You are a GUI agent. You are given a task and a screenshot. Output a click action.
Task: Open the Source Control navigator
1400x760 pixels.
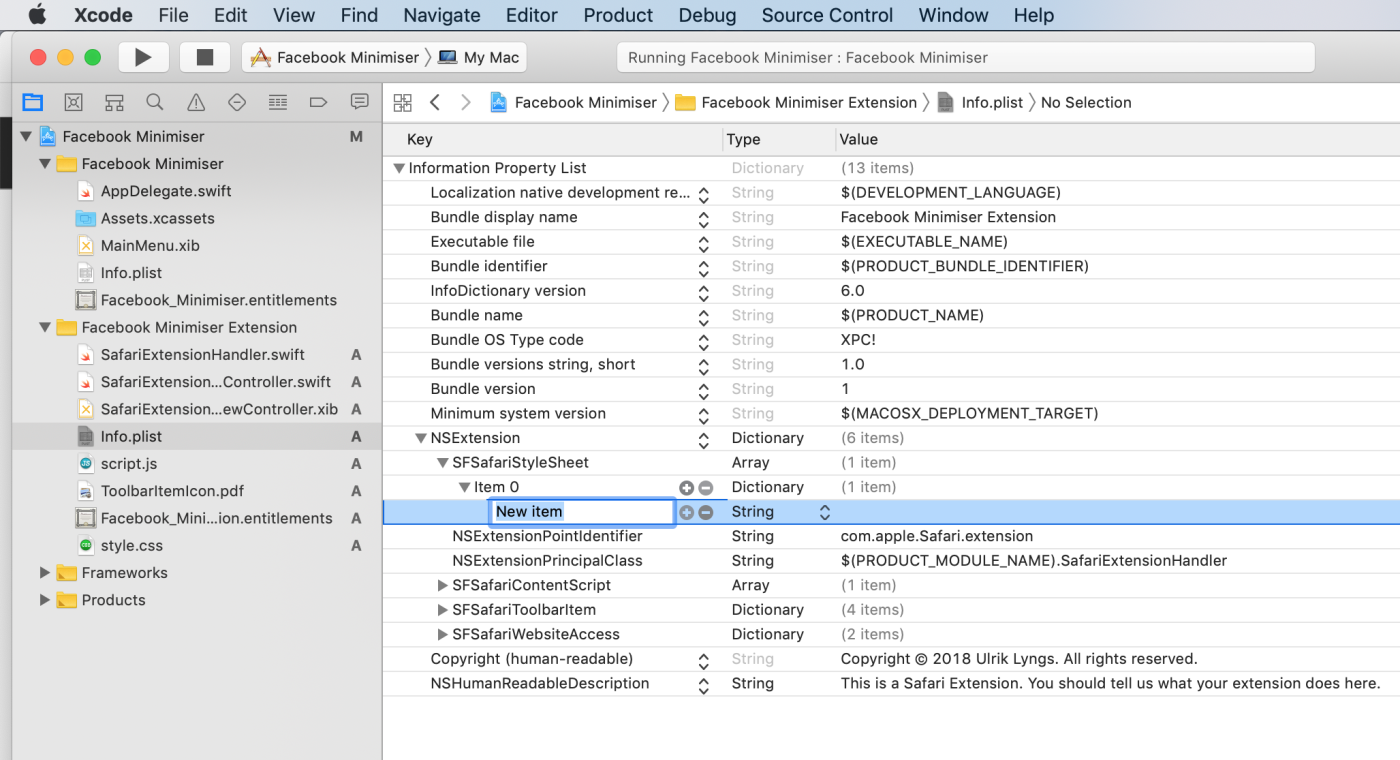click(x=73, y=102)
